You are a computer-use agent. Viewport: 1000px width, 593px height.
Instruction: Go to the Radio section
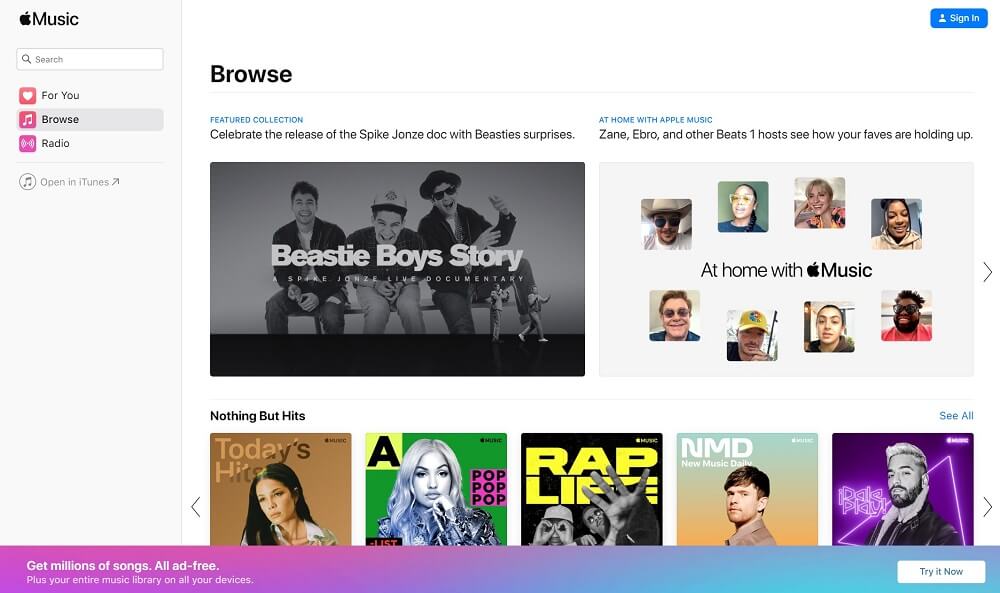(56, 144)
